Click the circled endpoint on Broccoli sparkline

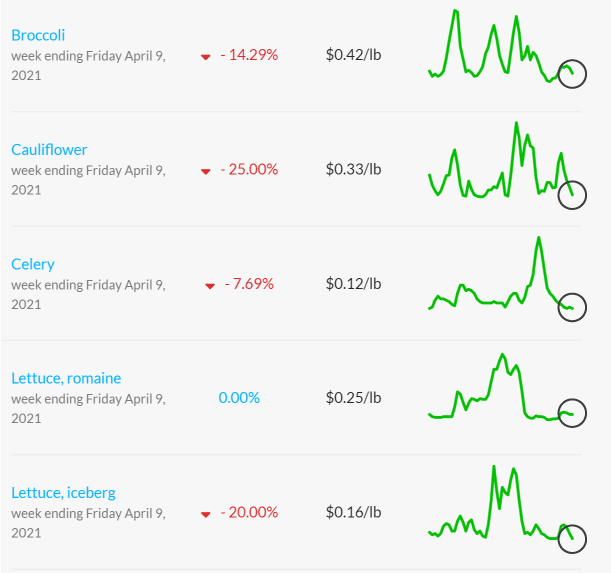pos(572,74)
